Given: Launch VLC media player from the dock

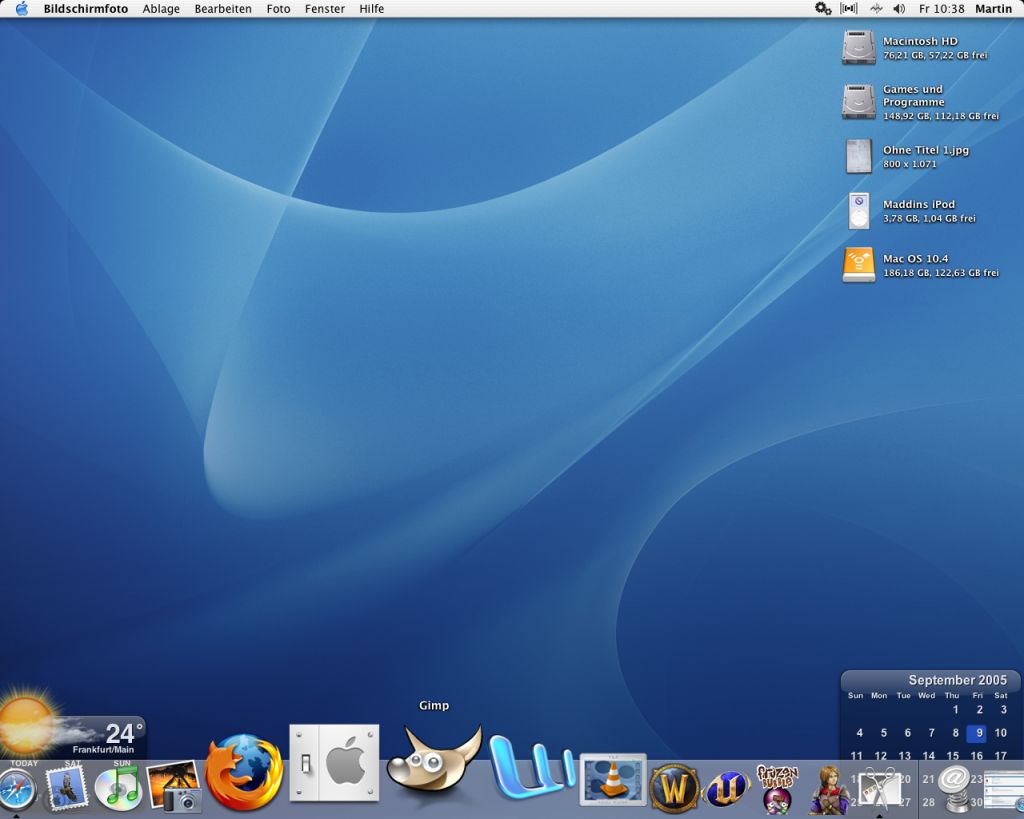Looking at the screenshot, I should pos(613,780).
